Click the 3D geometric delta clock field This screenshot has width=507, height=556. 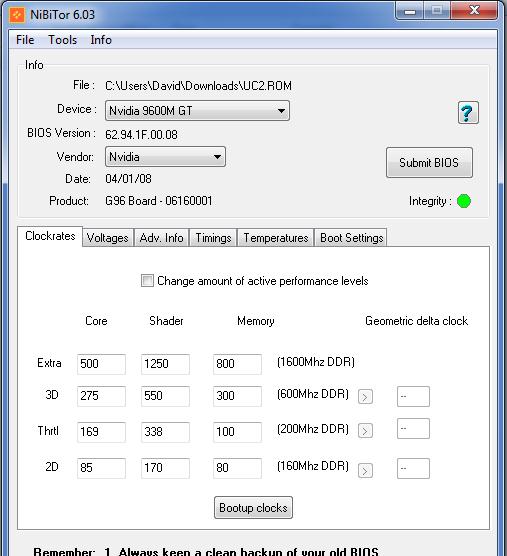(x=413, y=396)
